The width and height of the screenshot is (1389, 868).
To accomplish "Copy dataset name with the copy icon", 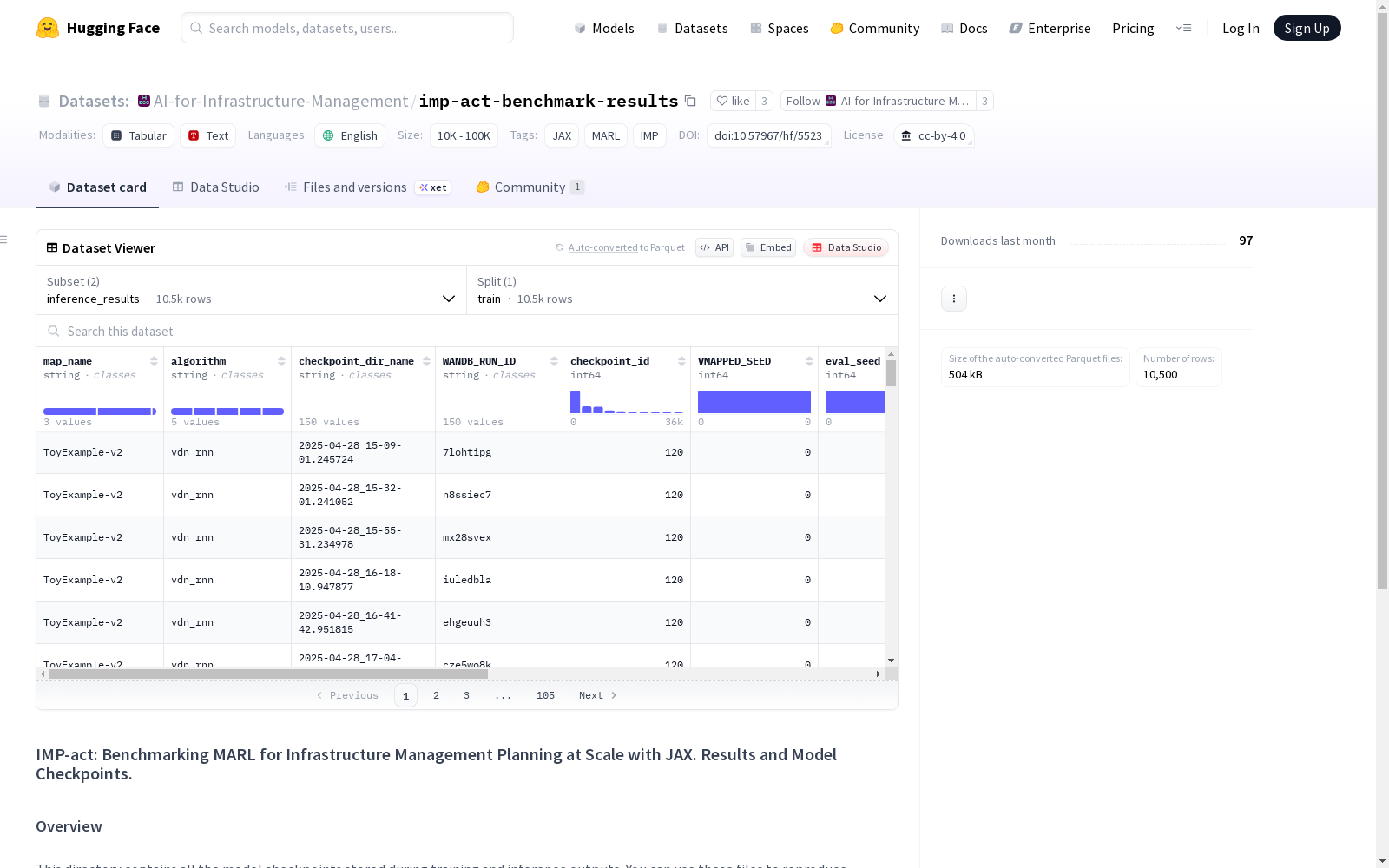I will pyautogui.click(x=690, y=101).
